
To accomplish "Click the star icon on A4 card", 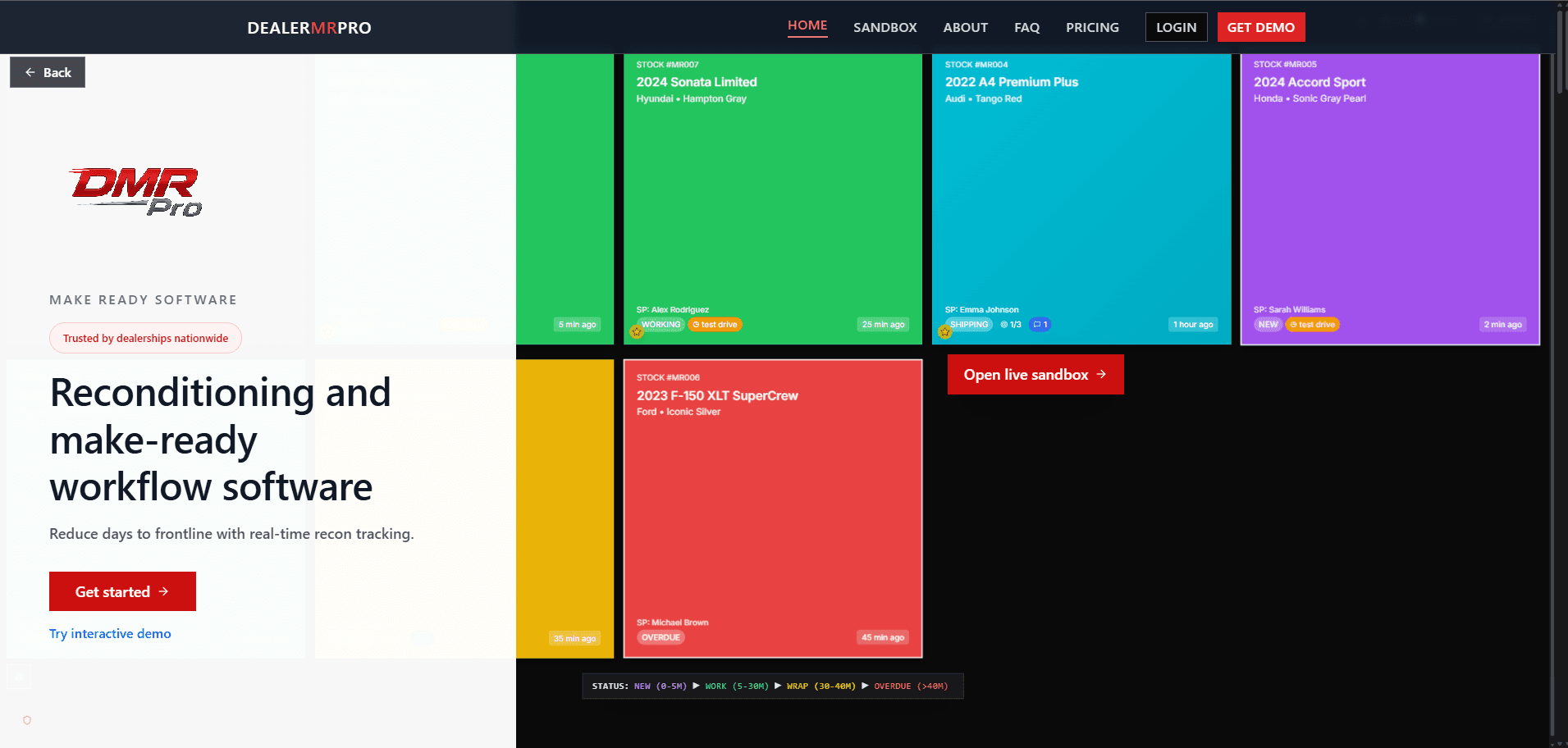I will pos(945,332).
